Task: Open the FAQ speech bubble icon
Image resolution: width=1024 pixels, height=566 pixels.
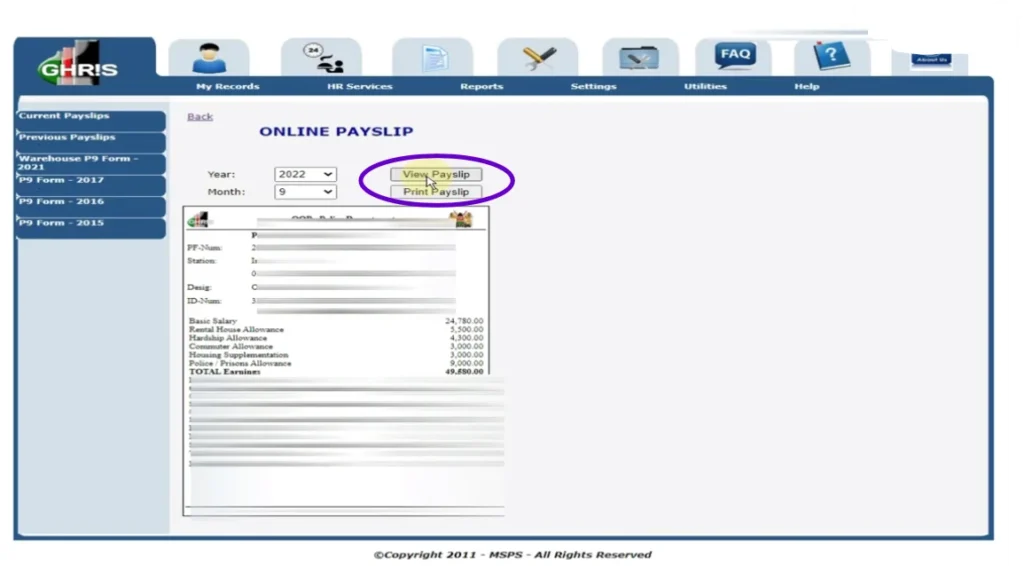Action: [735, 55]
